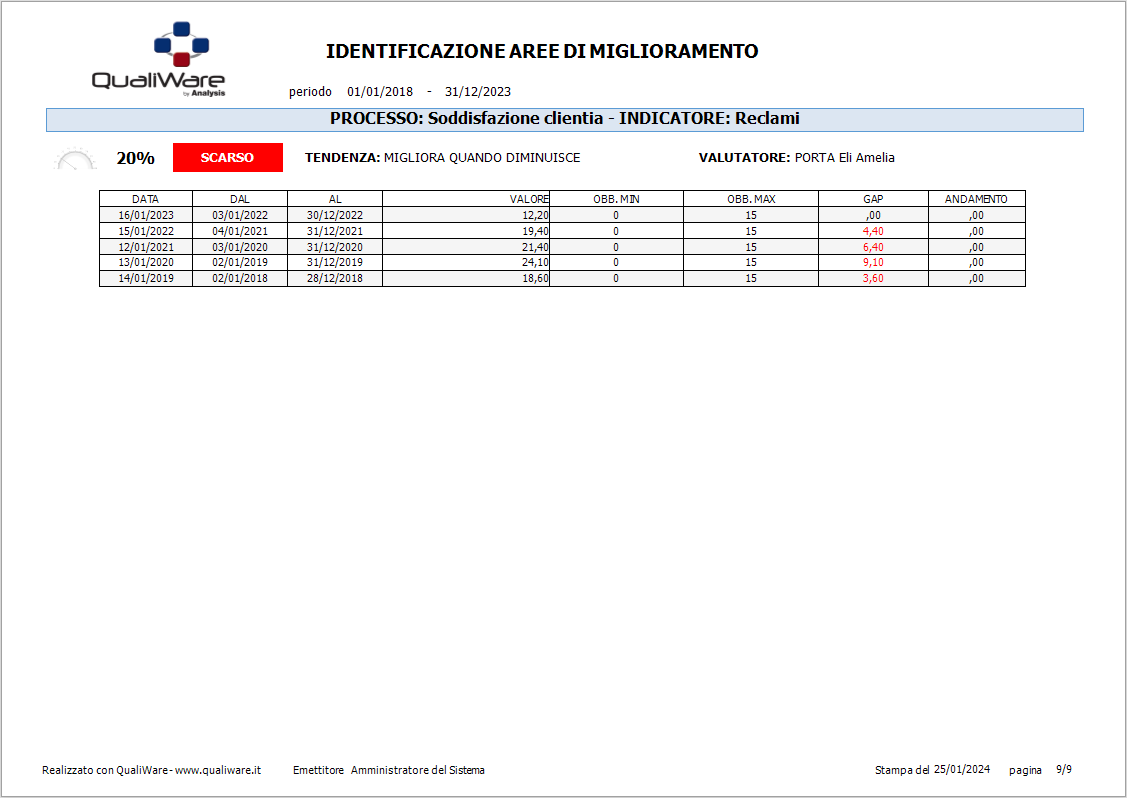Image resolution: width=1127 pixels, height=798 pixels.
Task: Select the OBB. MIN column header
Action: click(616, 199)
